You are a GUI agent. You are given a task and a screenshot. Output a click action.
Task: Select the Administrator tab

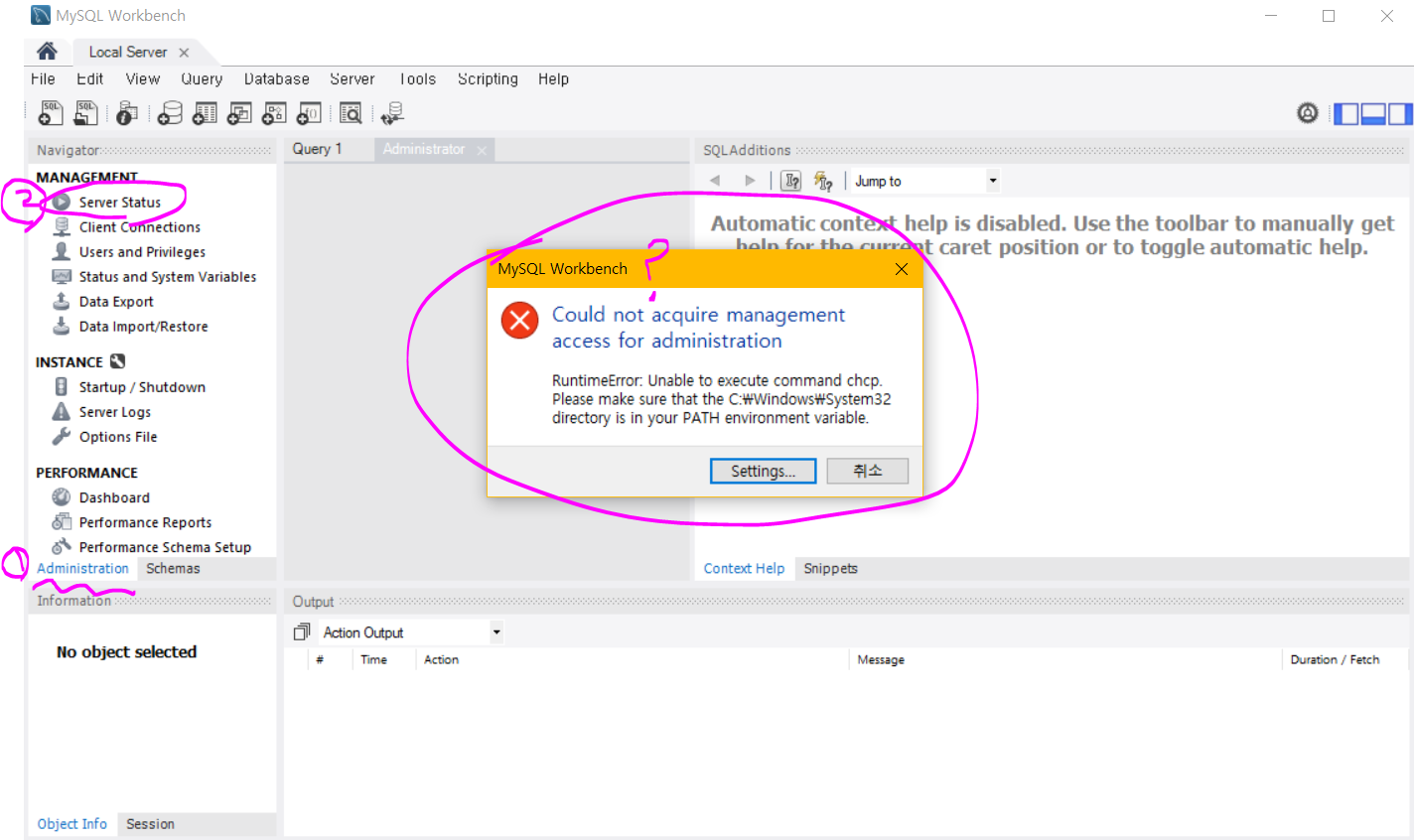click(424, 149)
